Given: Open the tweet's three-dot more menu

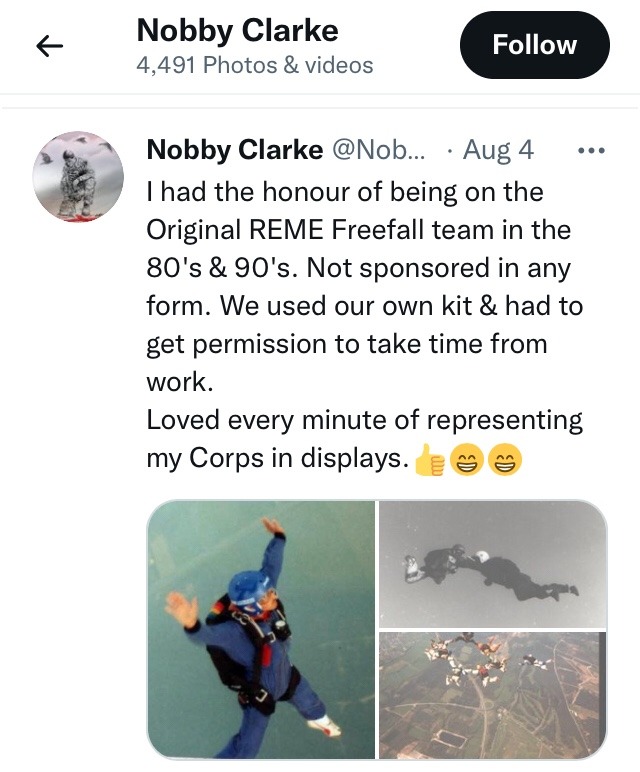Looking at the screenshot, I should (592, 151).
